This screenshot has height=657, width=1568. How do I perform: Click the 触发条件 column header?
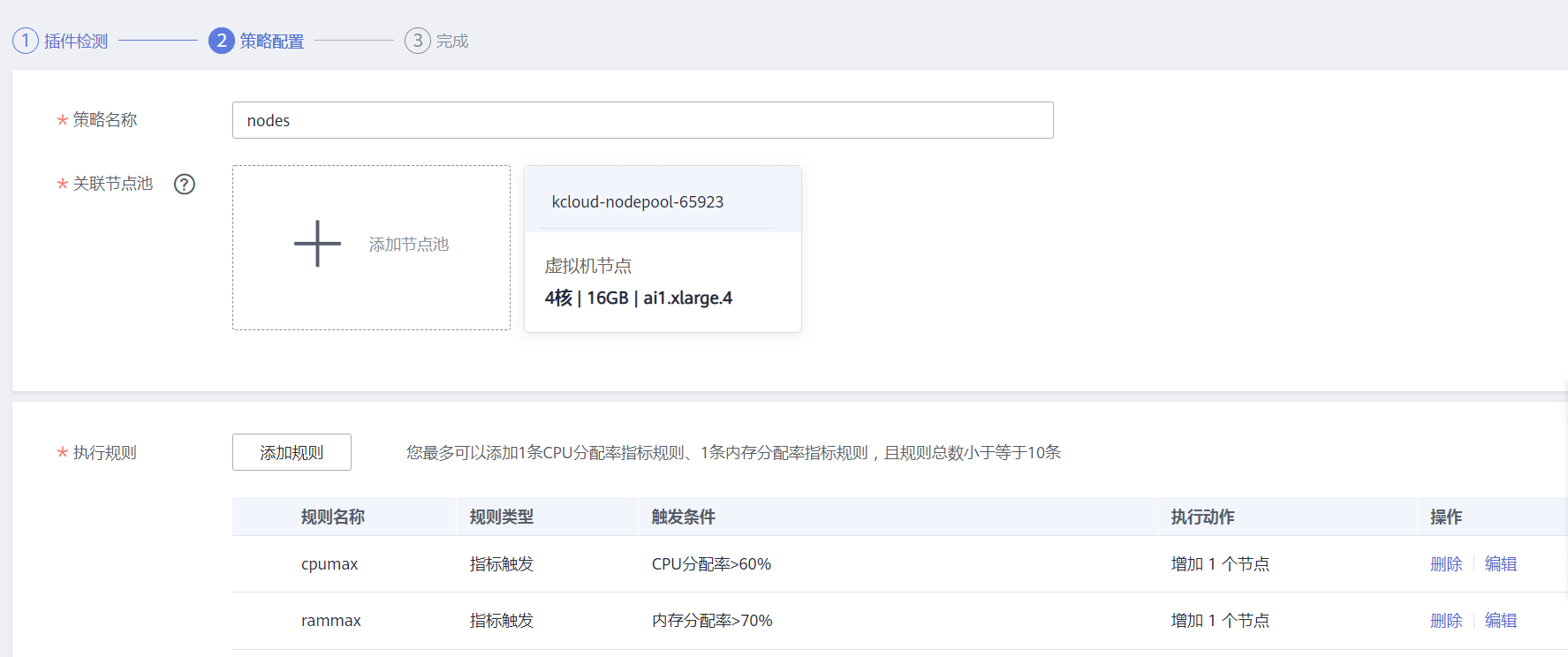pyautogui.click(x=684, y=517)
